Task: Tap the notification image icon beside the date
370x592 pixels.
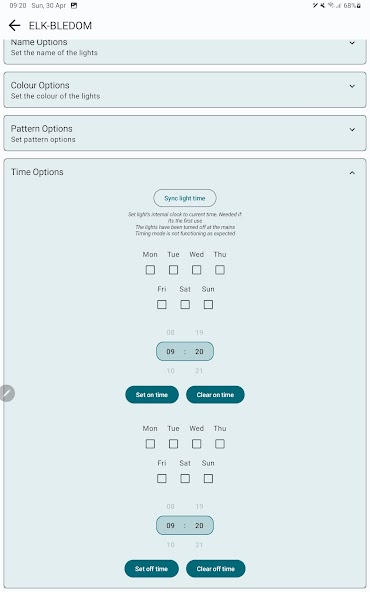Action: (x=74, y=6)
